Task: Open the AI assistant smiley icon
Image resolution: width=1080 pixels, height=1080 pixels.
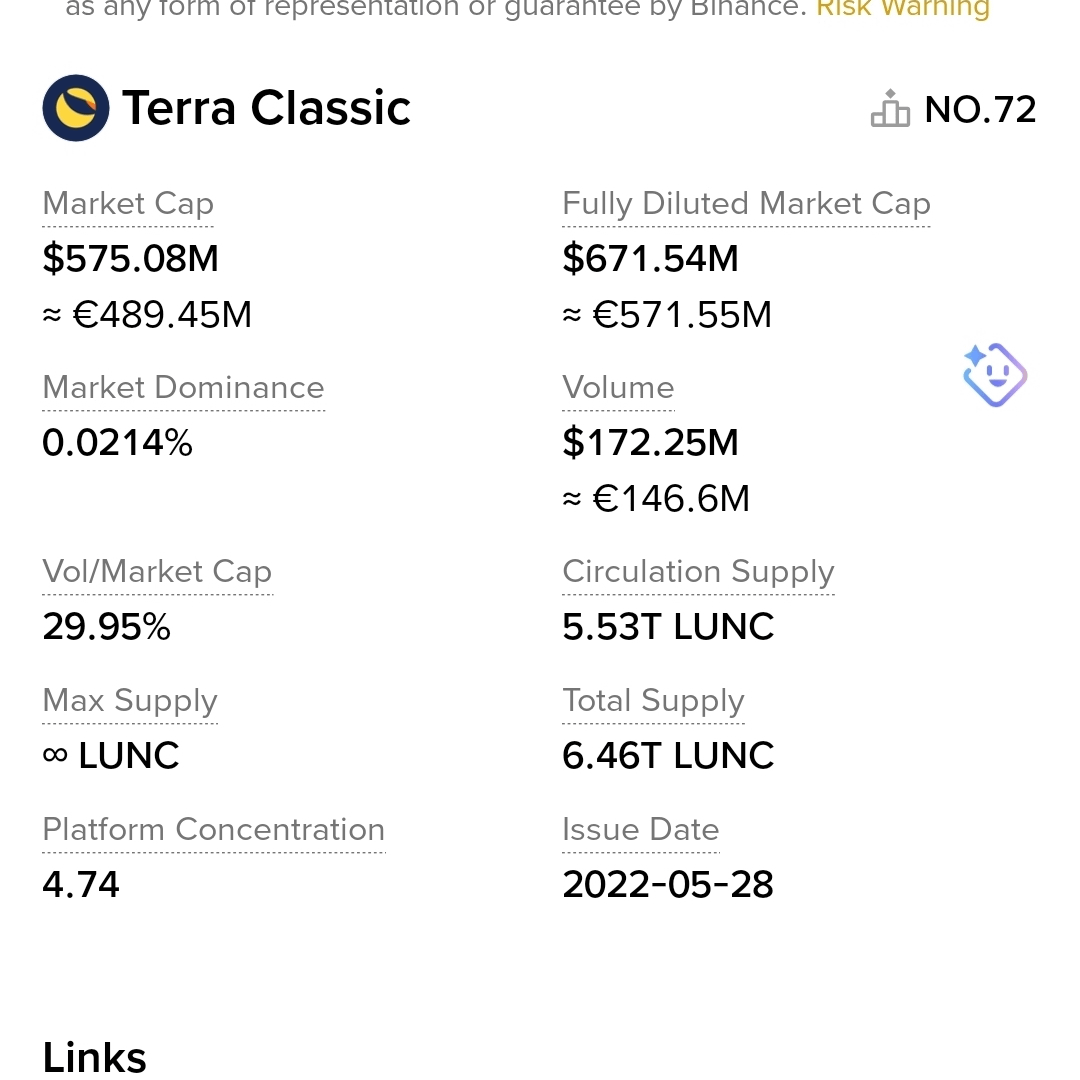Action: point(995,375)
